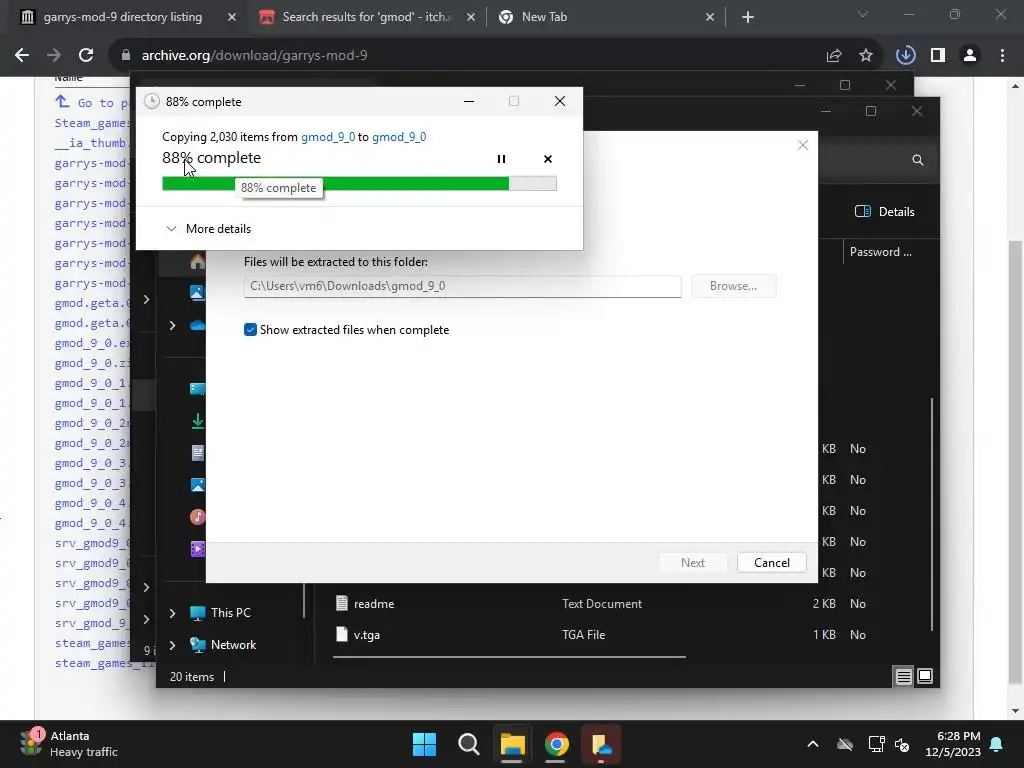
Task: Open destination gmod_9_0 link in copy dialog
Action: pos(399,136)
